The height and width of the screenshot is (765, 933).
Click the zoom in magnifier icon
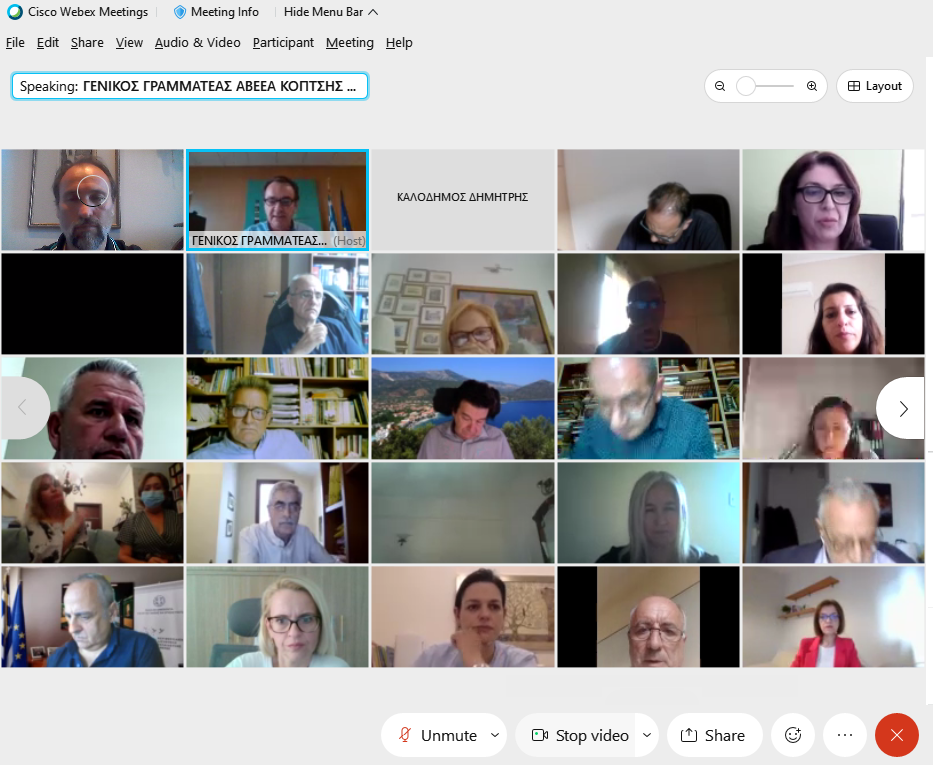click(812, 86)
